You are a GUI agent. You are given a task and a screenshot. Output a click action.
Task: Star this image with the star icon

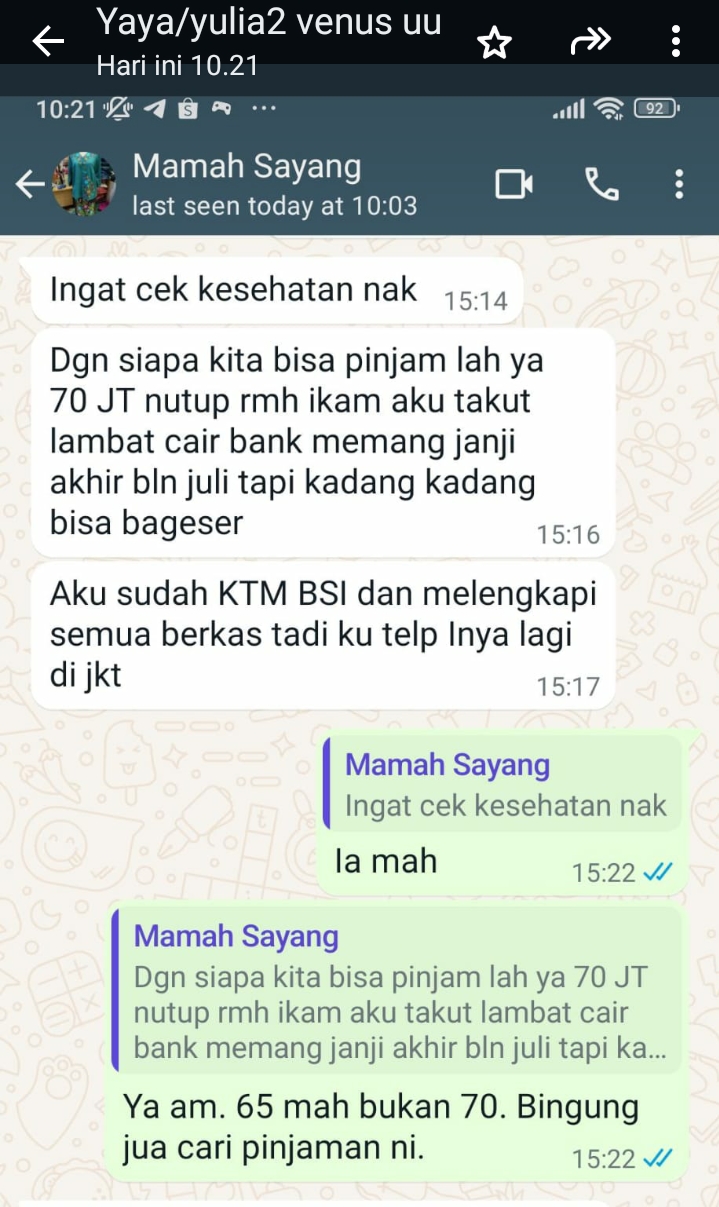494,43
